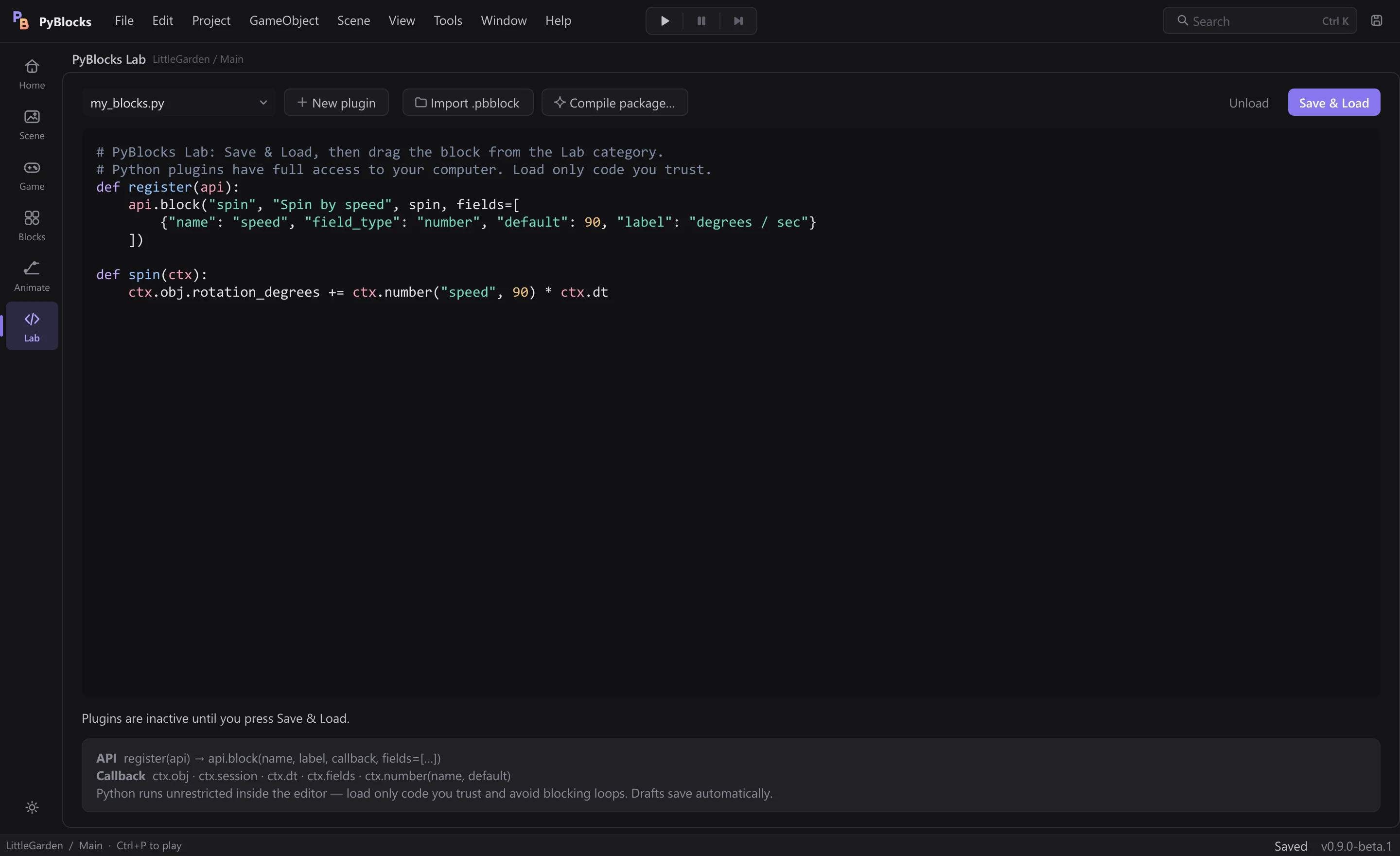Open the Home sidebar section
Image resolution: width=1400 pixels, height=856 pixels.
32,74
